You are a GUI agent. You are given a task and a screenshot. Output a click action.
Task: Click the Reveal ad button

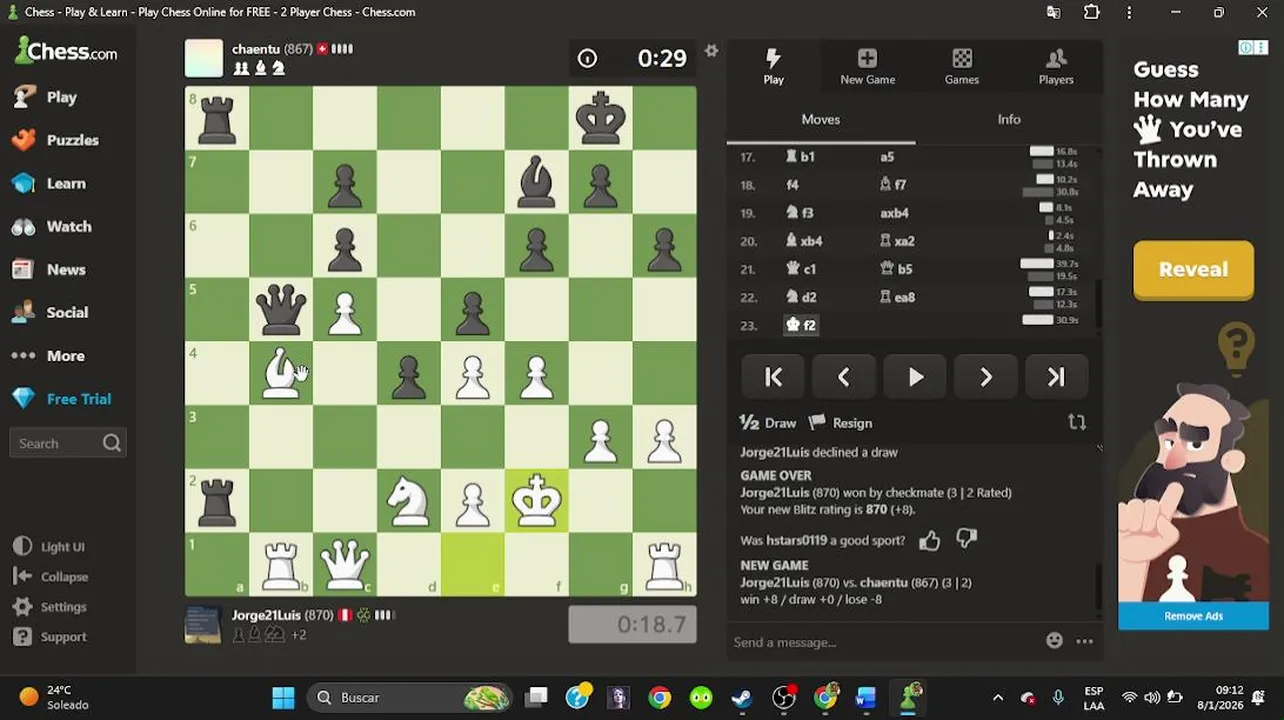click(x=1193, y=269)
